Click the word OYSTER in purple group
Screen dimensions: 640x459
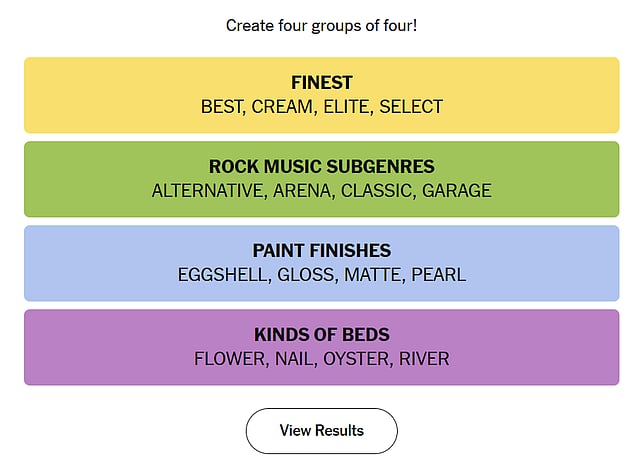pos(355,359)
